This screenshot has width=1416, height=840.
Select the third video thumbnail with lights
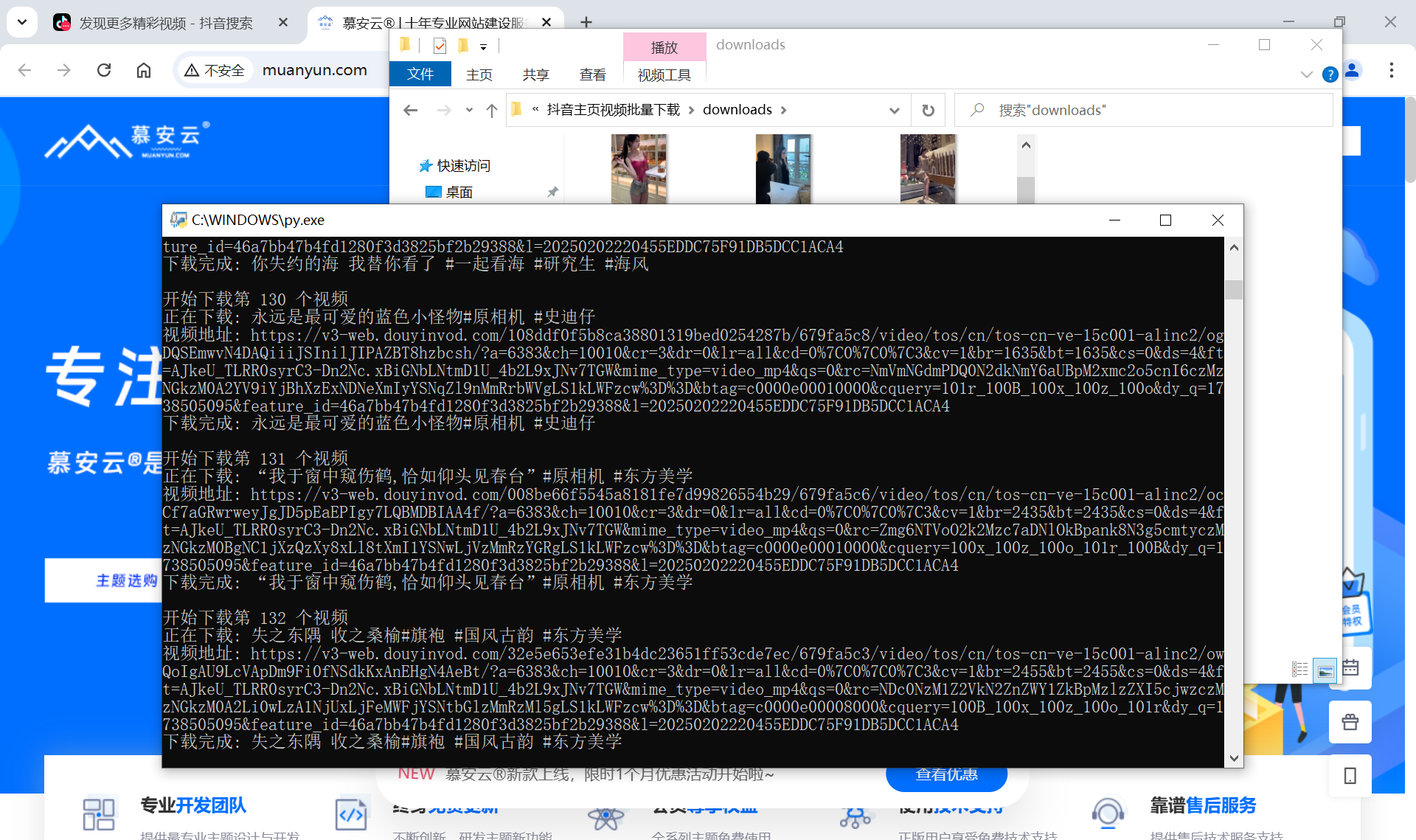coord(928,168)
